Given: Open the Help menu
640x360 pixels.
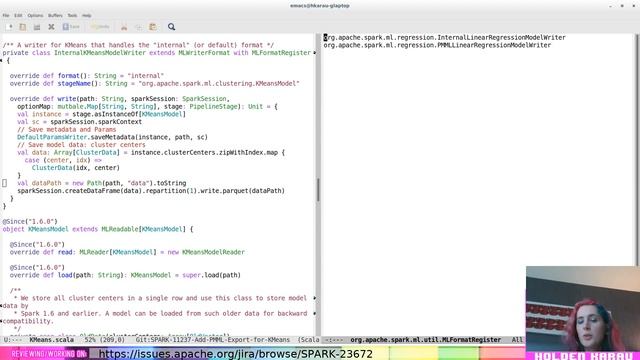Looking at the screenshot, I should pos(87,16).
